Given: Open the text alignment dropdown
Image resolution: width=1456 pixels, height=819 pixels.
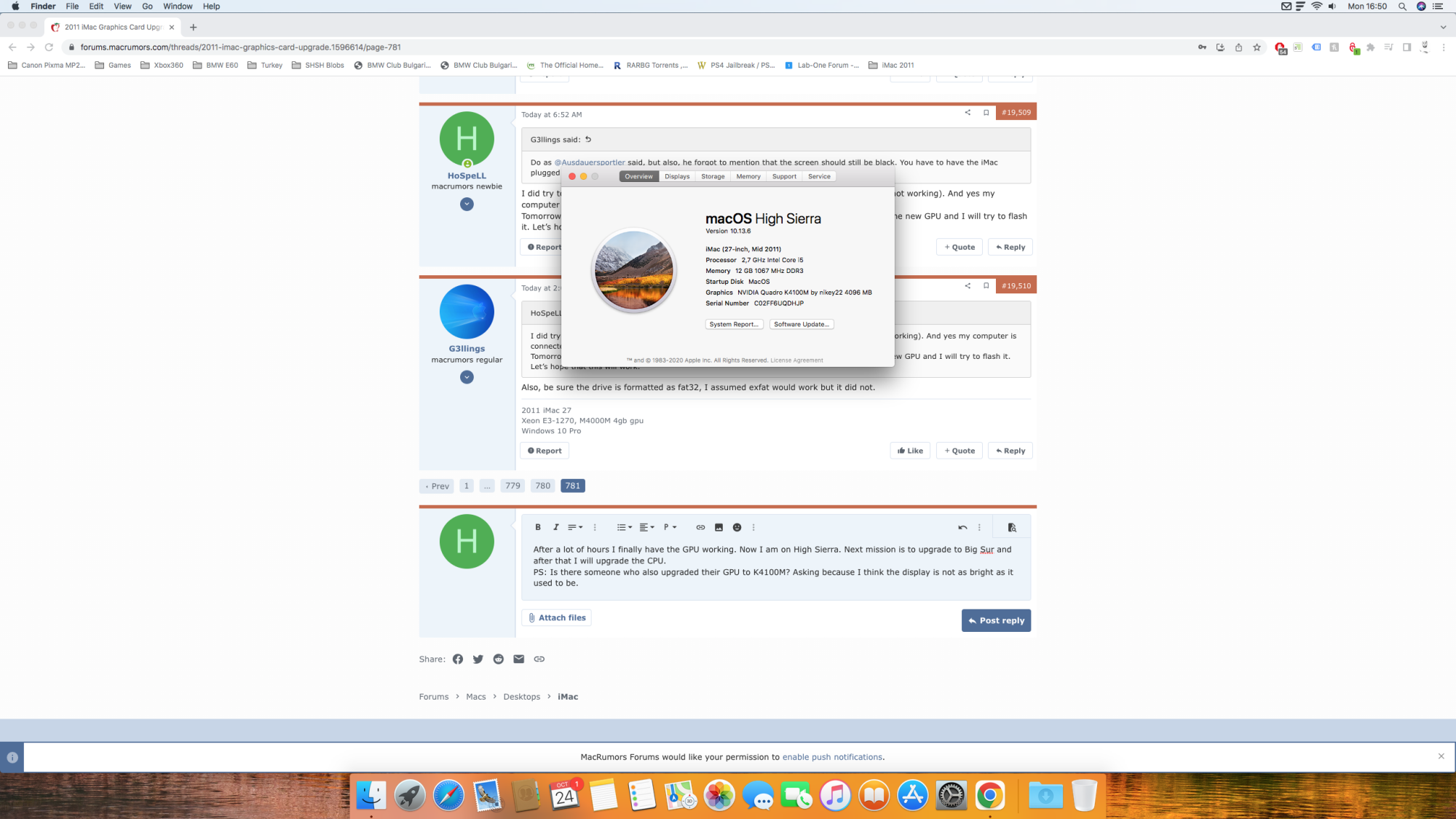Looking at the screenshot, I should (646, 527).
